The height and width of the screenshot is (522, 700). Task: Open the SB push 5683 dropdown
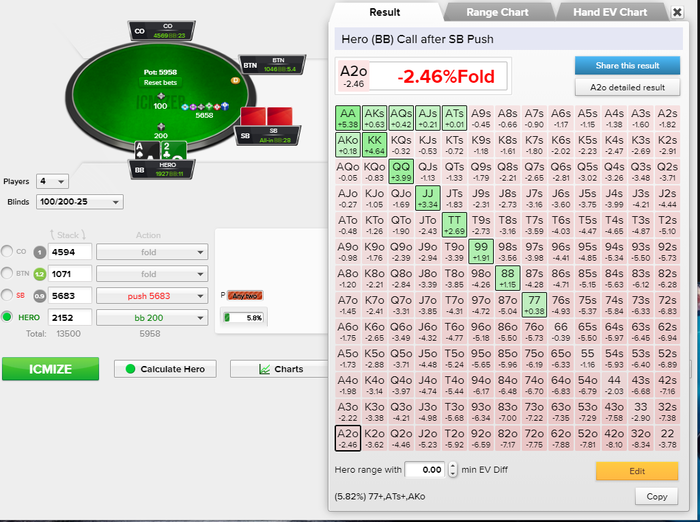[152, 296]
